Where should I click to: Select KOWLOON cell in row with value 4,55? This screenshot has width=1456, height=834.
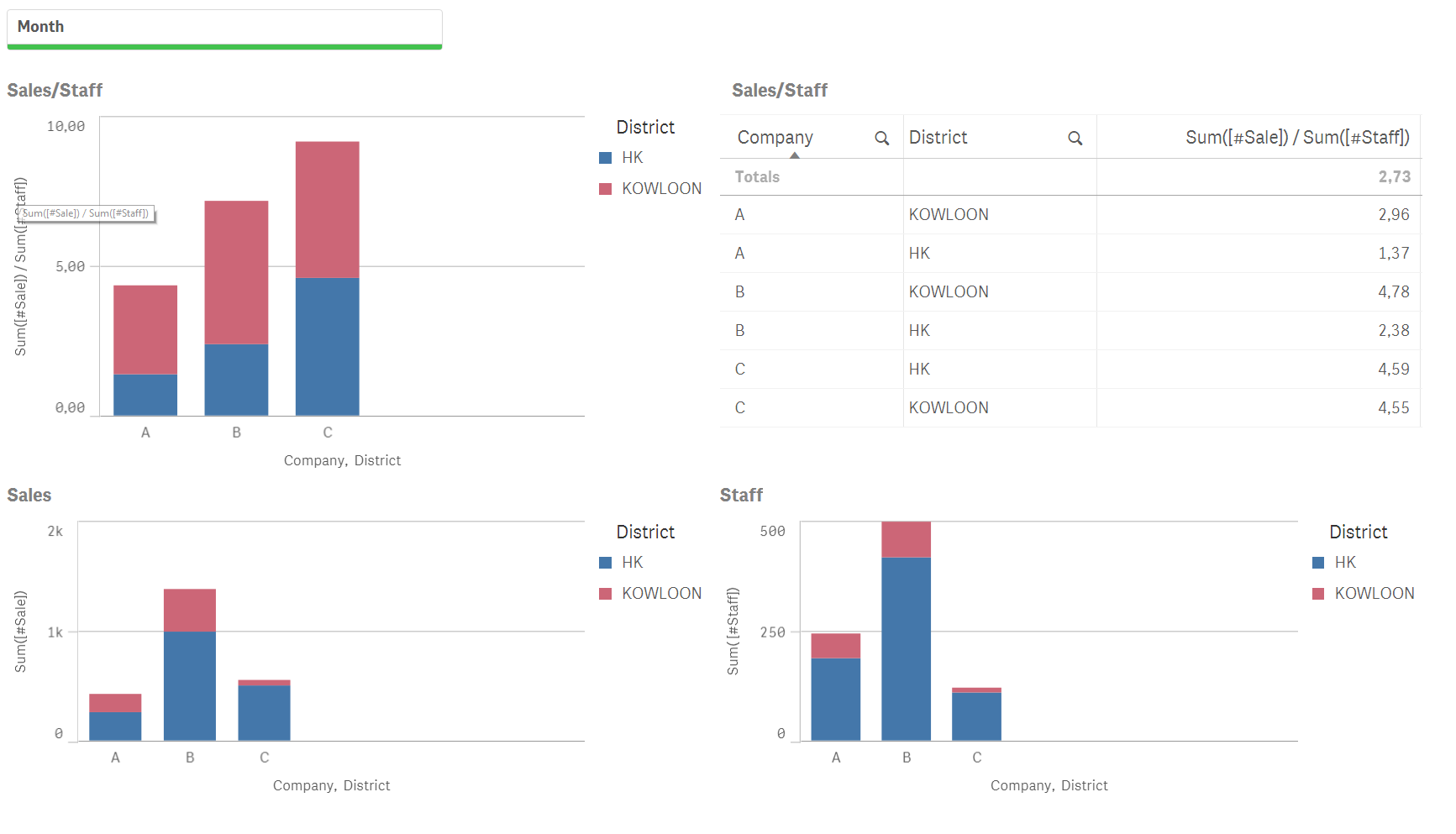pyautogui.click(x=999, y=408)
